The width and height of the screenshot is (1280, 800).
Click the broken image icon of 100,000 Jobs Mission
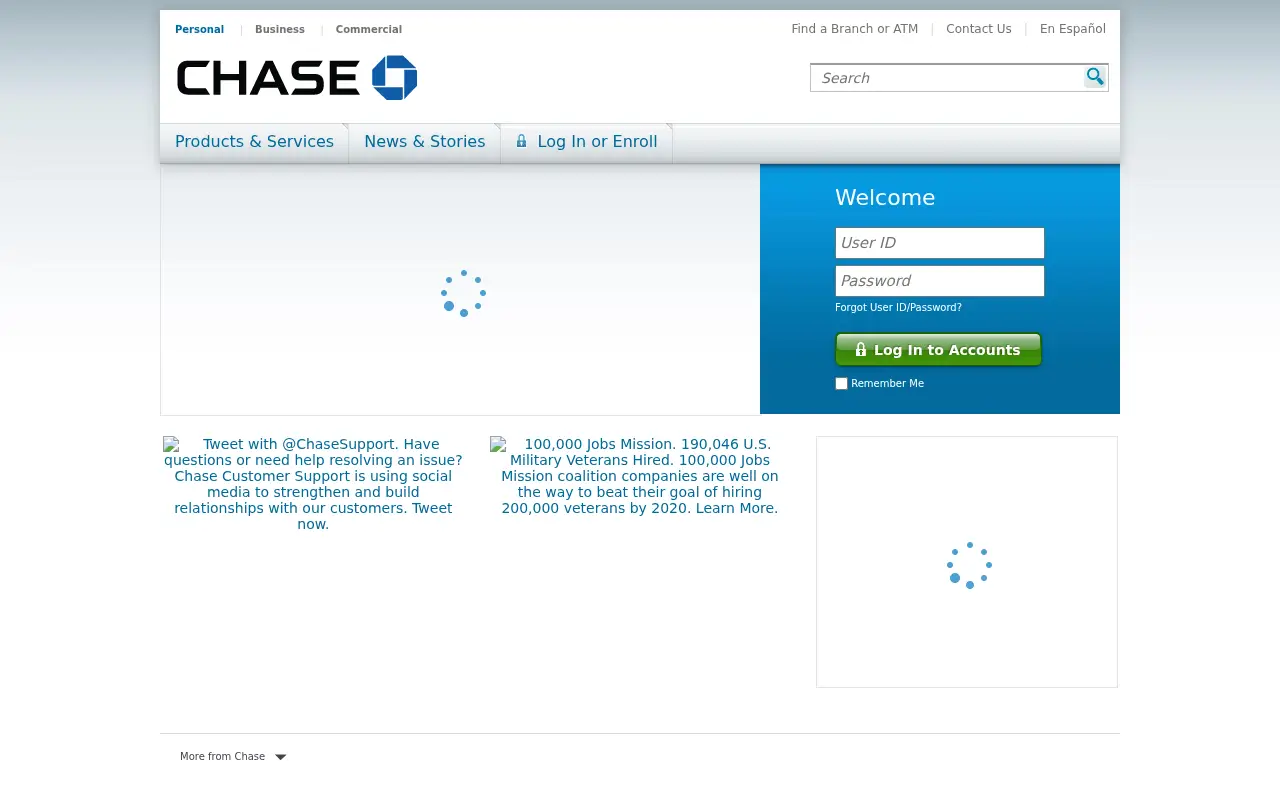tap(498, 444)
